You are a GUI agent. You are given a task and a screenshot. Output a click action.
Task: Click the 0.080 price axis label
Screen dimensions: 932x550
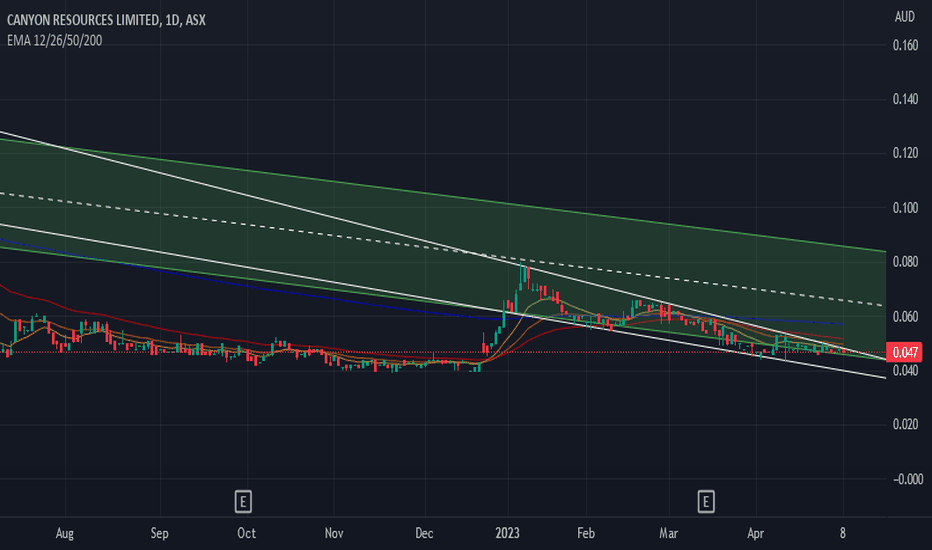905,262
